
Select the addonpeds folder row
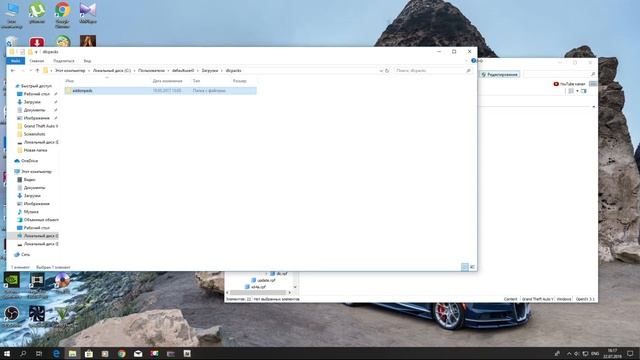pyautogui.click(x=160, y=91)
